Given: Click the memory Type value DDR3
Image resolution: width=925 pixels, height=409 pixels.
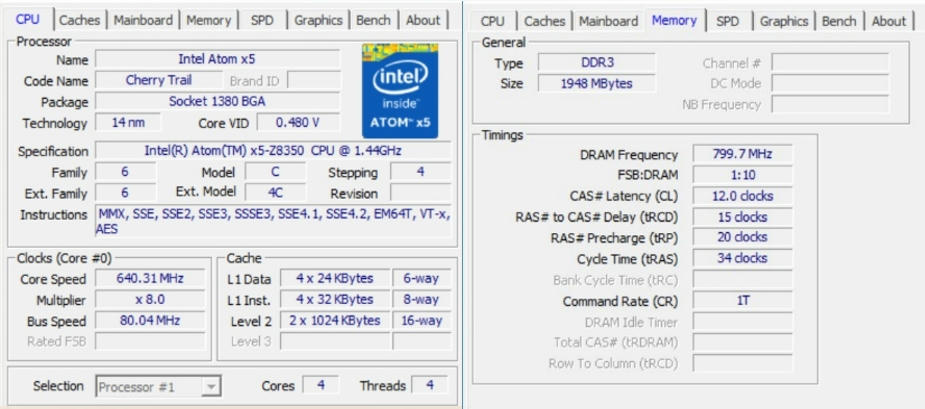Looking at the screenshot, I should [596, 62].
